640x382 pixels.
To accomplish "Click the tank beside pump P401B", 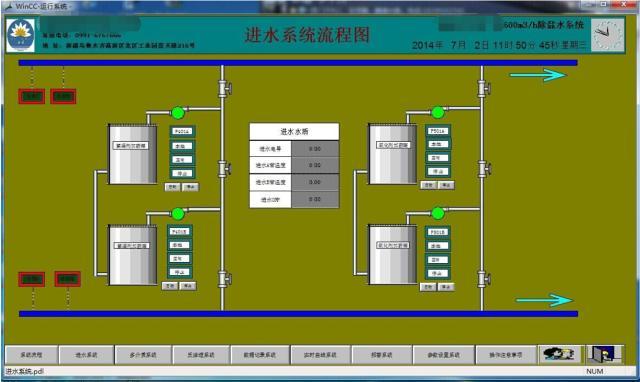I will coord(132,255).
